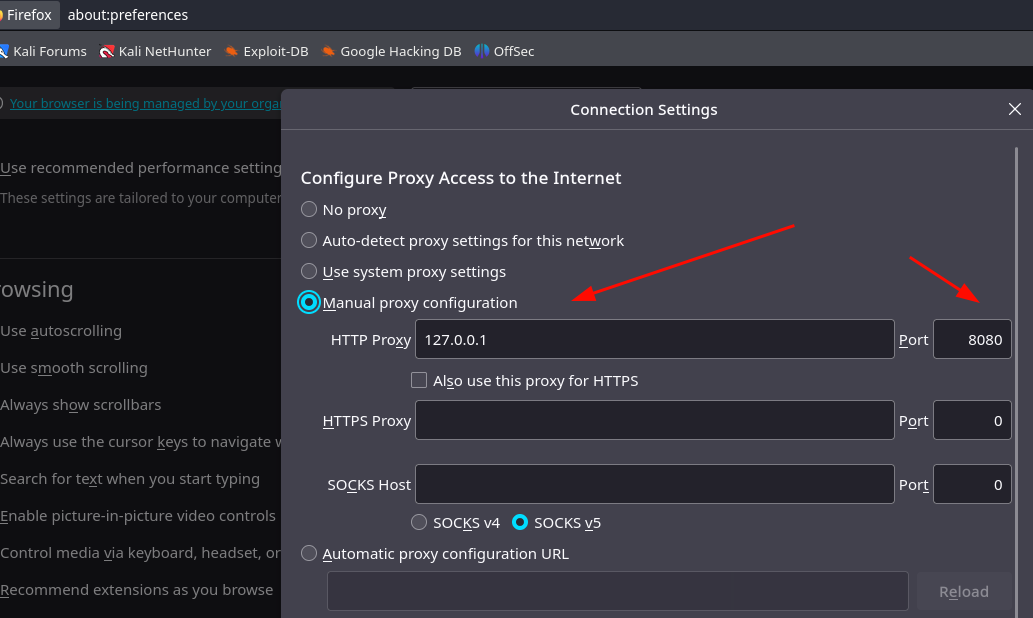Image resolution: width=1033 pixels, height=618 pixels.
Task: Open the OffSec bookmark
Action: [x=505, y=51]
